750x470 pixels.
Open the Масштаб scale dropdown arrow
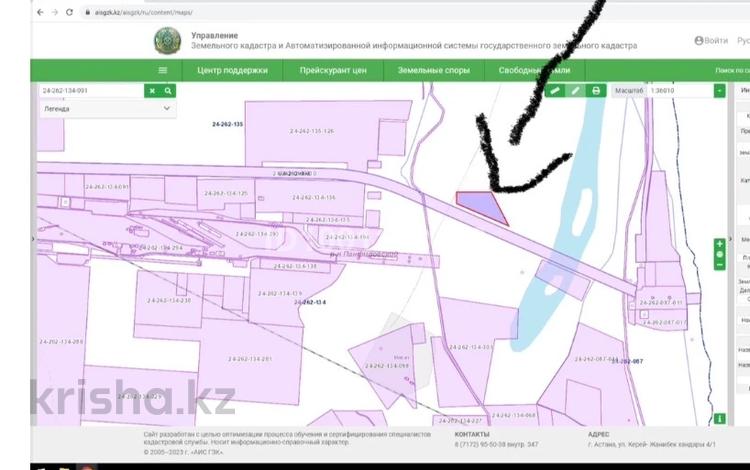(x=719, y=90)
